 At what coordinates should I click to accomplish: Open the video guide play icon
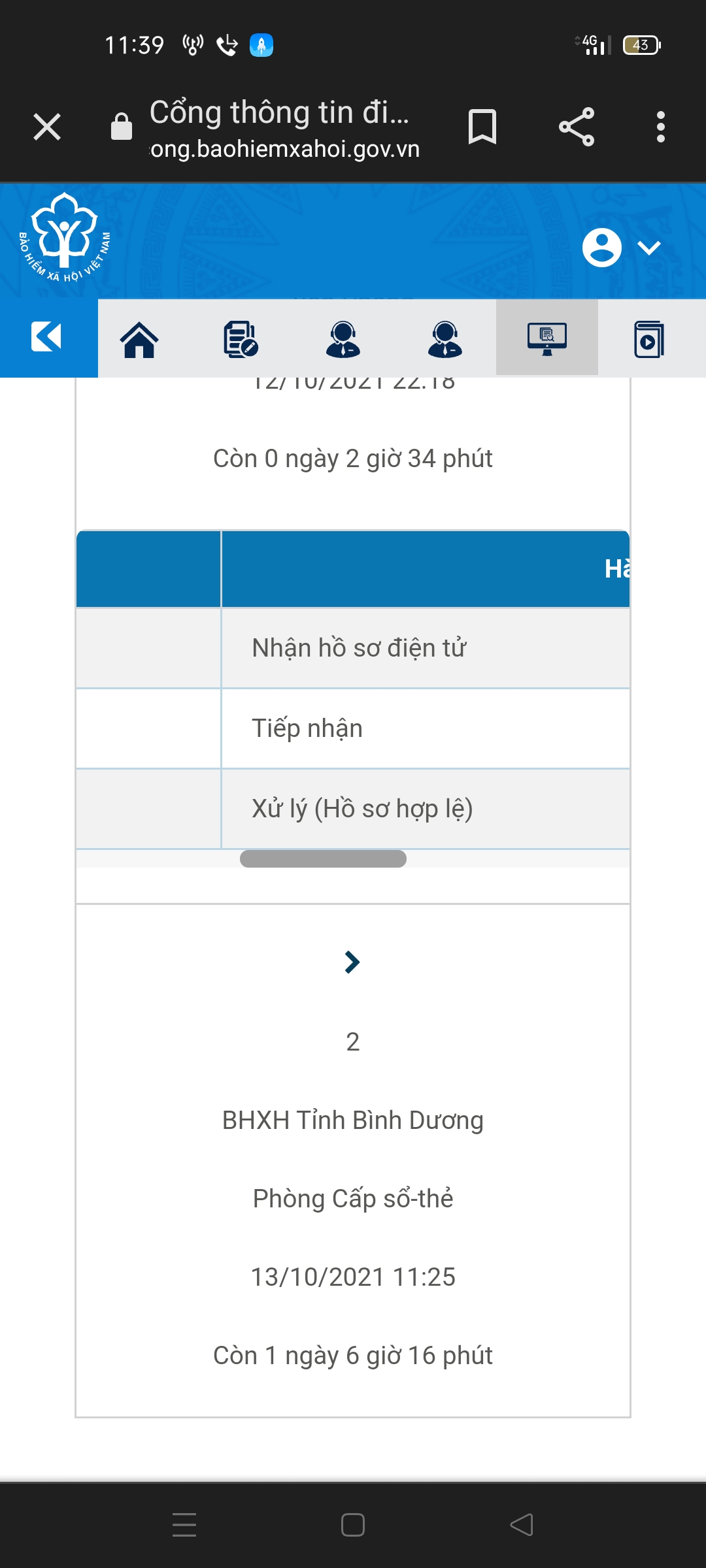click(648, 339)
